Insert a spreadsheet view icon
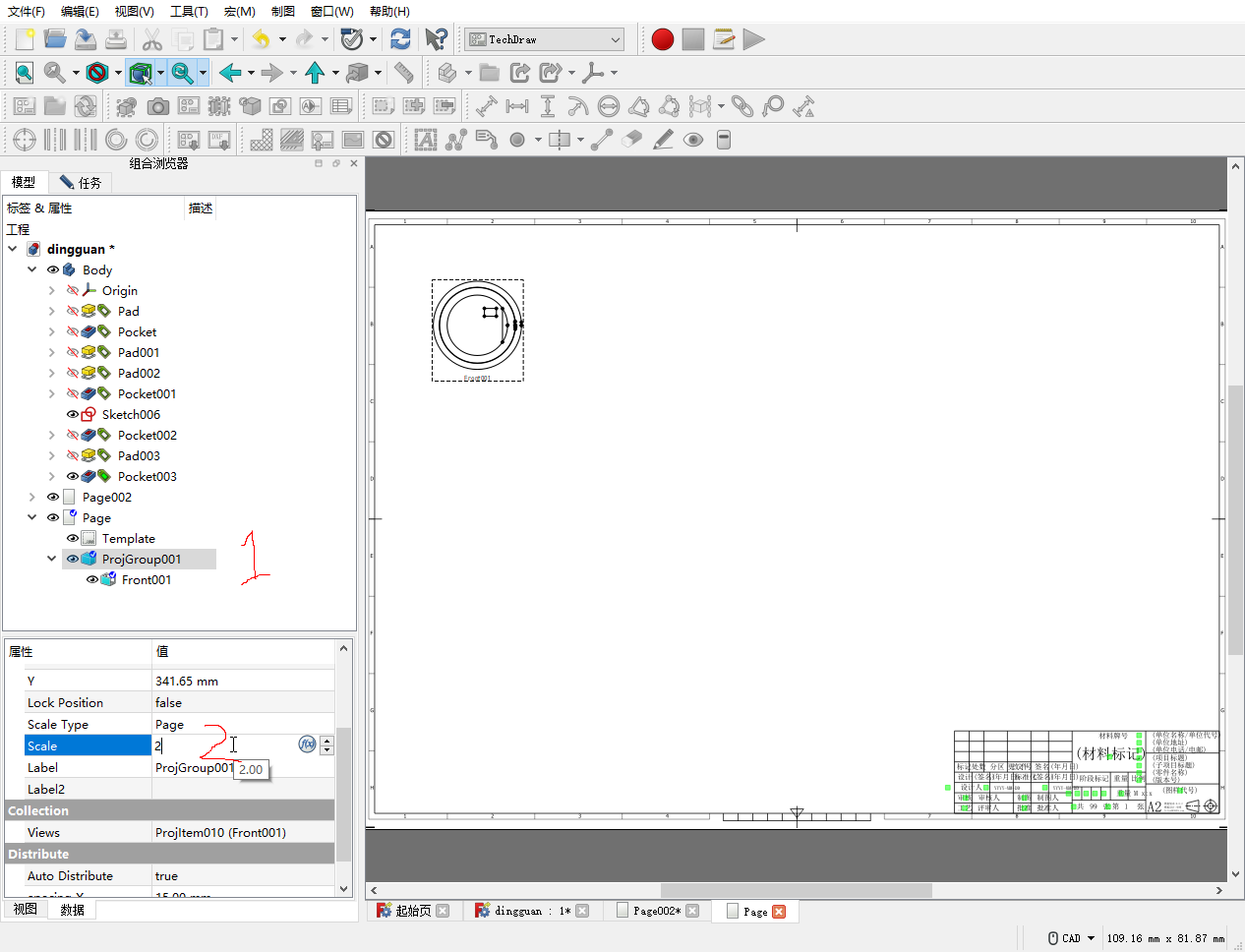The width and height of the screenshot is (1245, 952). pyautogui.click(x=341, y=106)
